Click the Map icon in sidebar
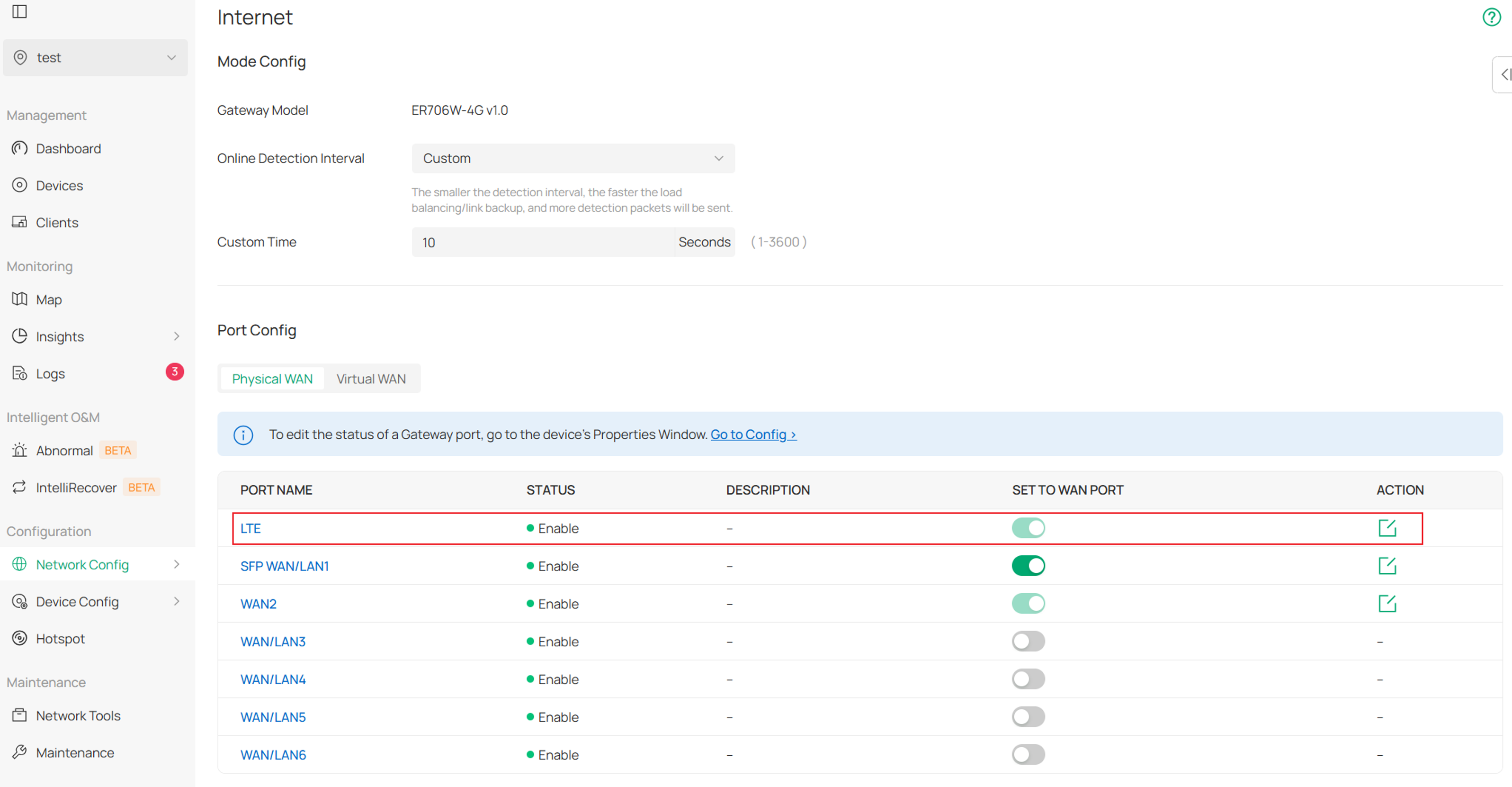 pos(19,299)
